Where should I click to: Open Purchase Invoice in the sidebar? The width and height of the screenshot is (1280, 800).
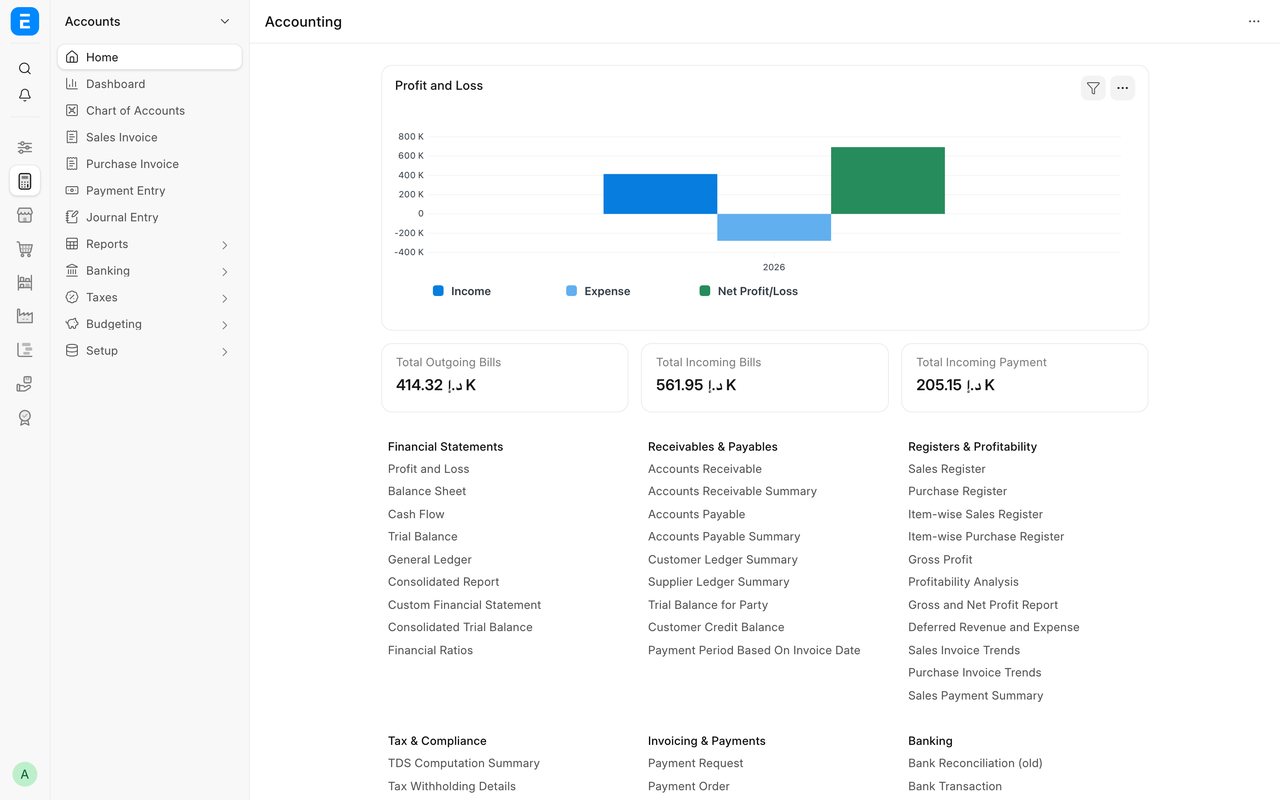150,164
